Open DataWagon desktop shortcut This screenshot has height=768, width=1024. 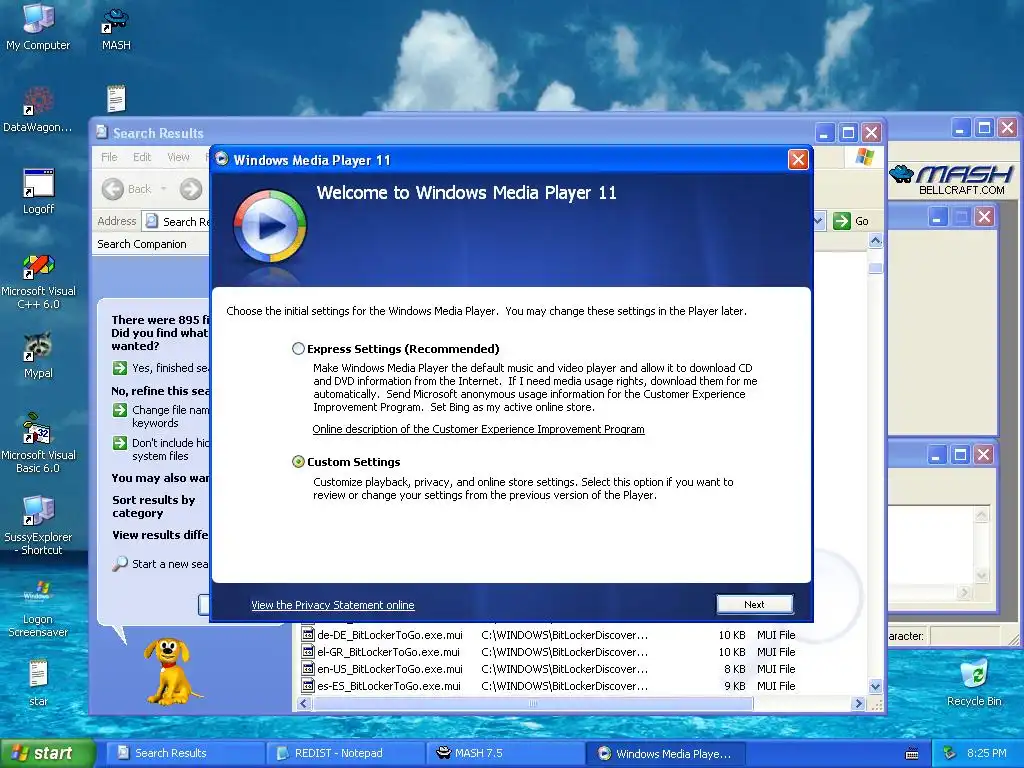click(38, 110)
